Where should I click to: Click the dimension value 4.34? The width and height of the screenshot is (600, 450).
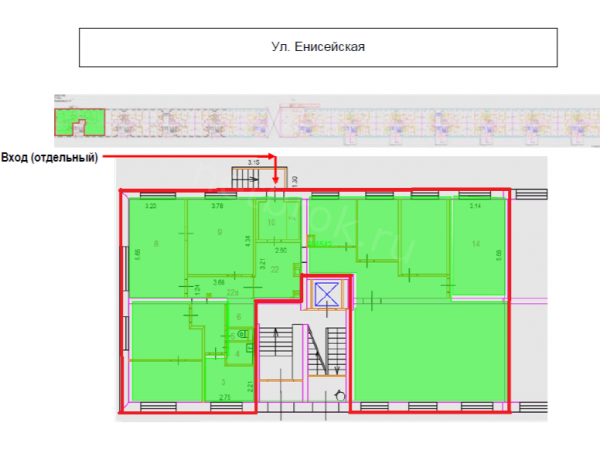248,241
